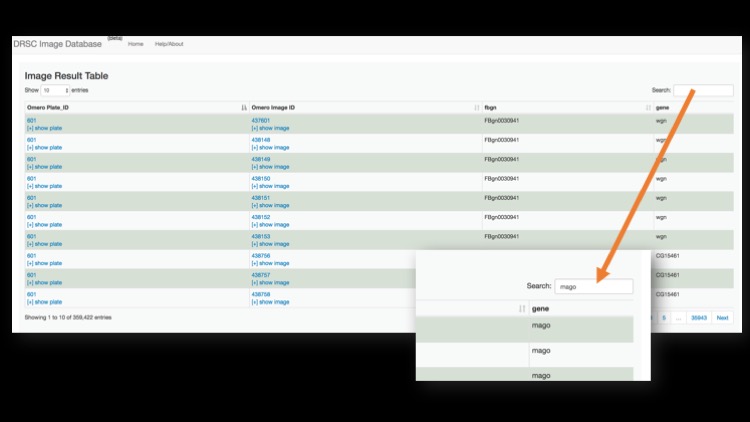
Task: Expand show image under ID 438153
Action: point(270,244)
